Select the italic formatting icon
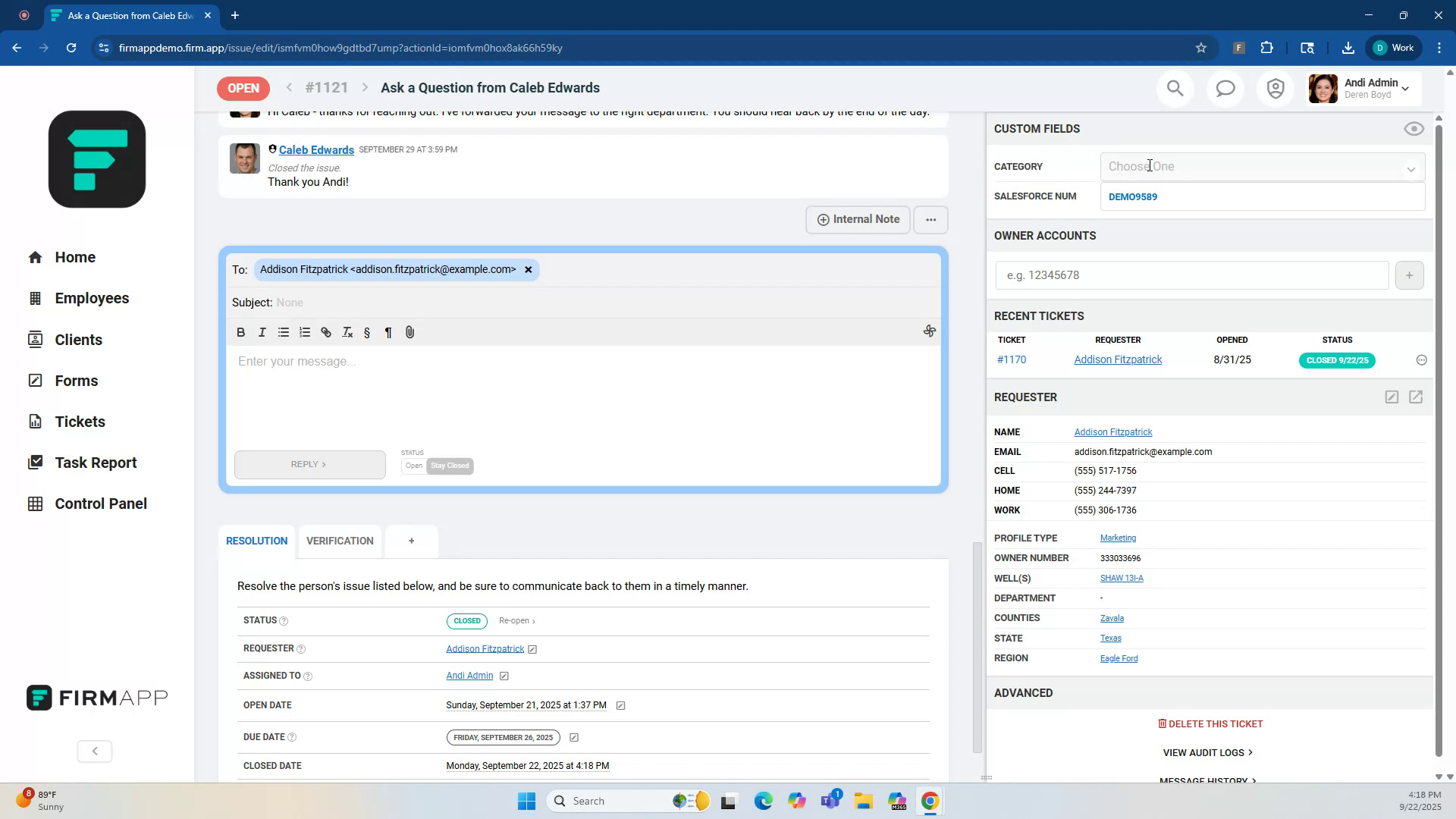The image size is (1456, 819). [x=262, y=332]
